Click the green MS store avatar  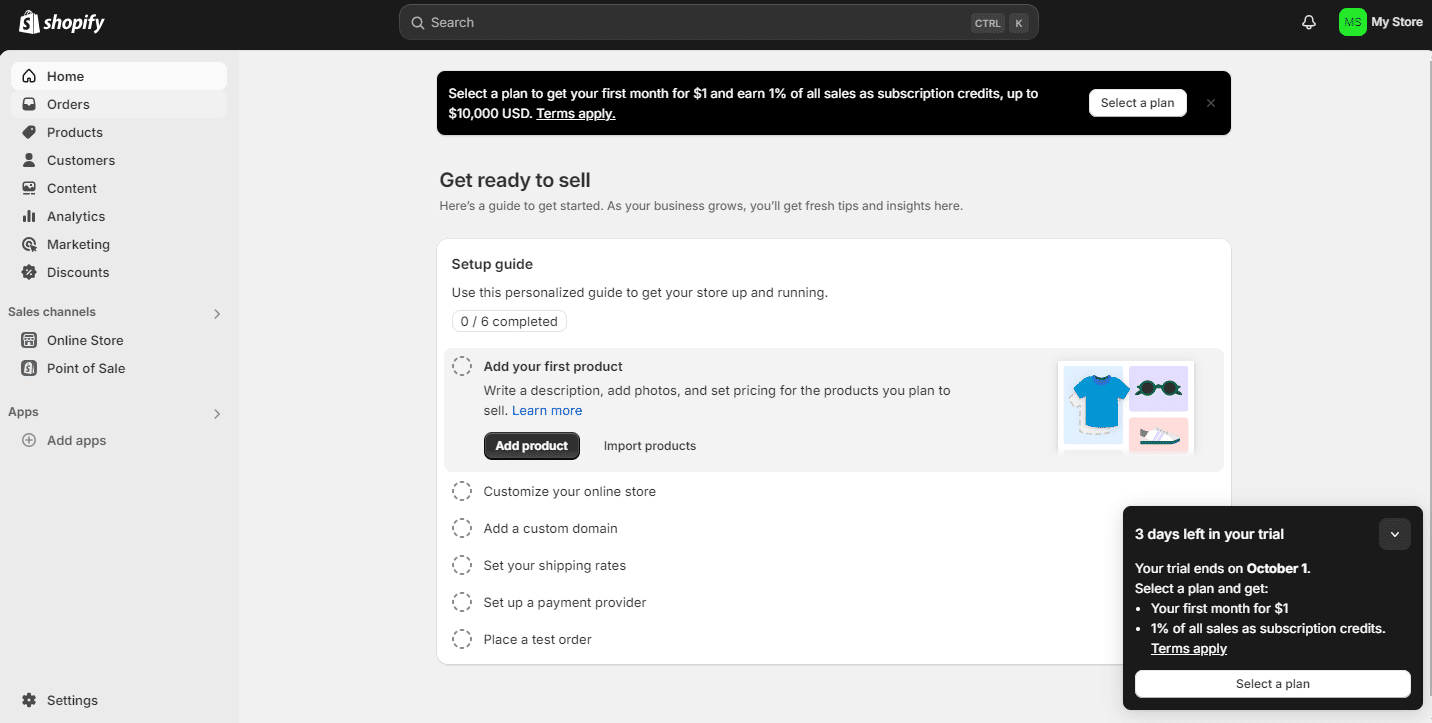click(1352, 22)
